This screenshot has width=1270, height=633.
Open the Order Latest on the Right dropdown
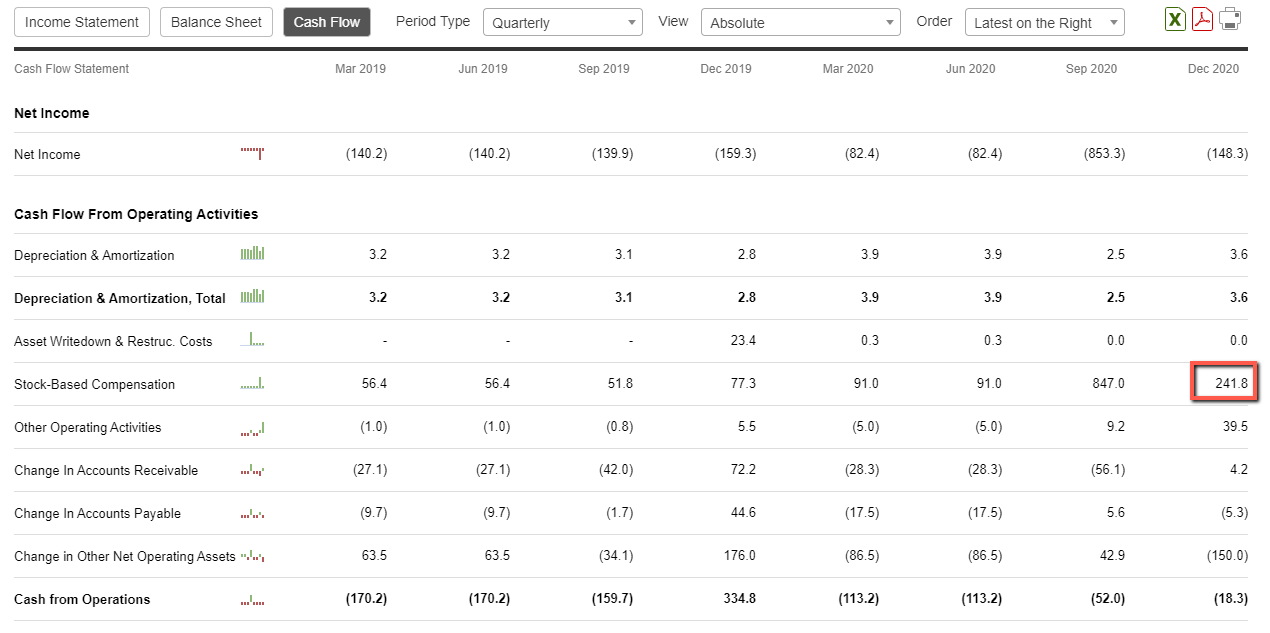(x=1045, y=23)
